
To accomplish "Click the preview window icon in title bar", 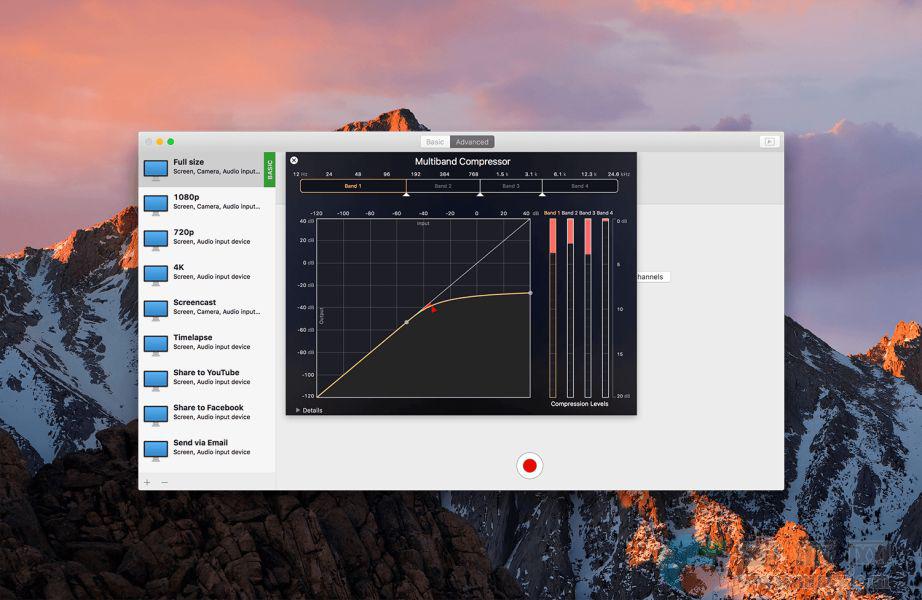I will click(x=769, y=142).
